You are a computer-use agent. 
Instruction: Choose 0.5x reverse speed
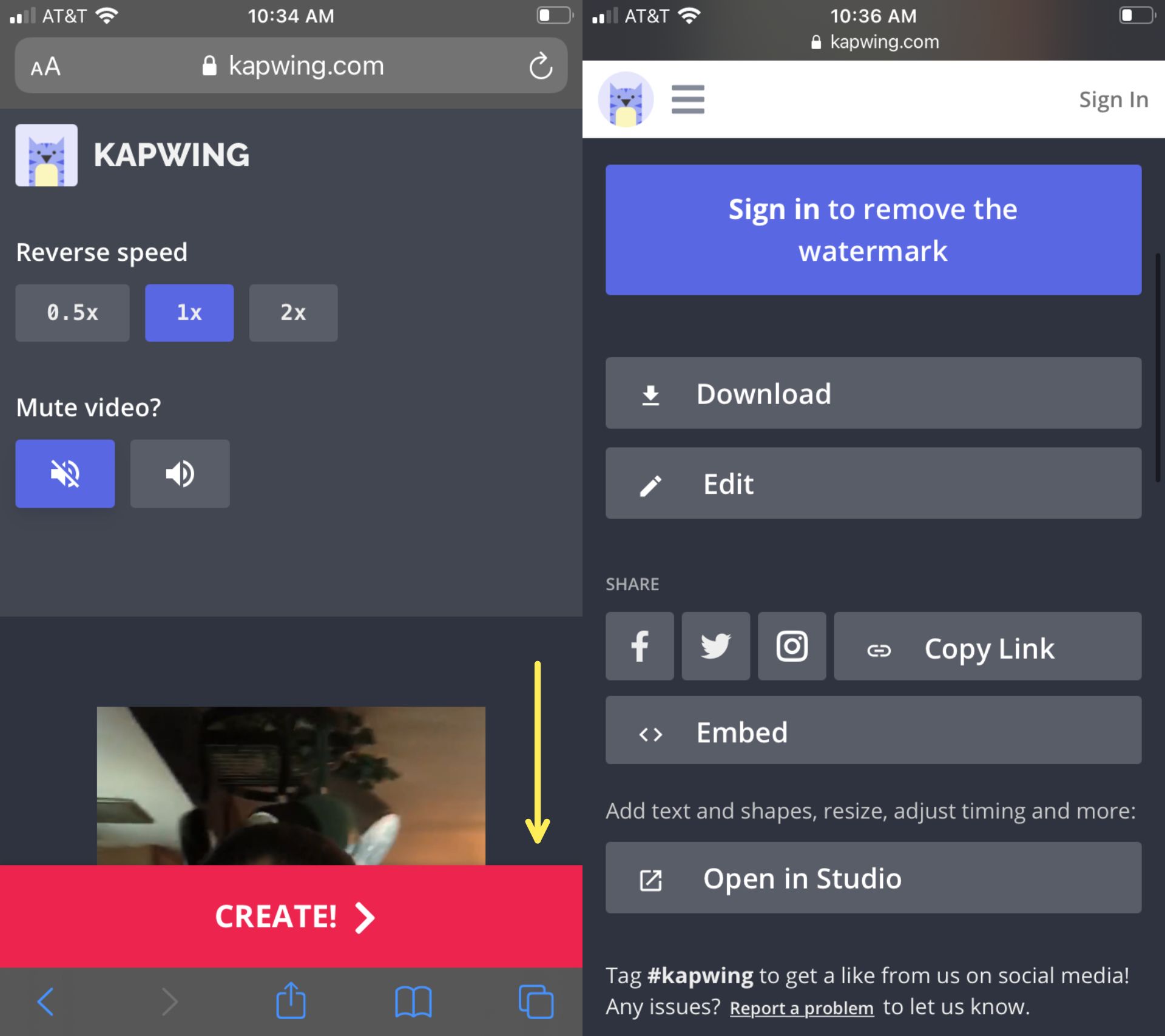72,313
